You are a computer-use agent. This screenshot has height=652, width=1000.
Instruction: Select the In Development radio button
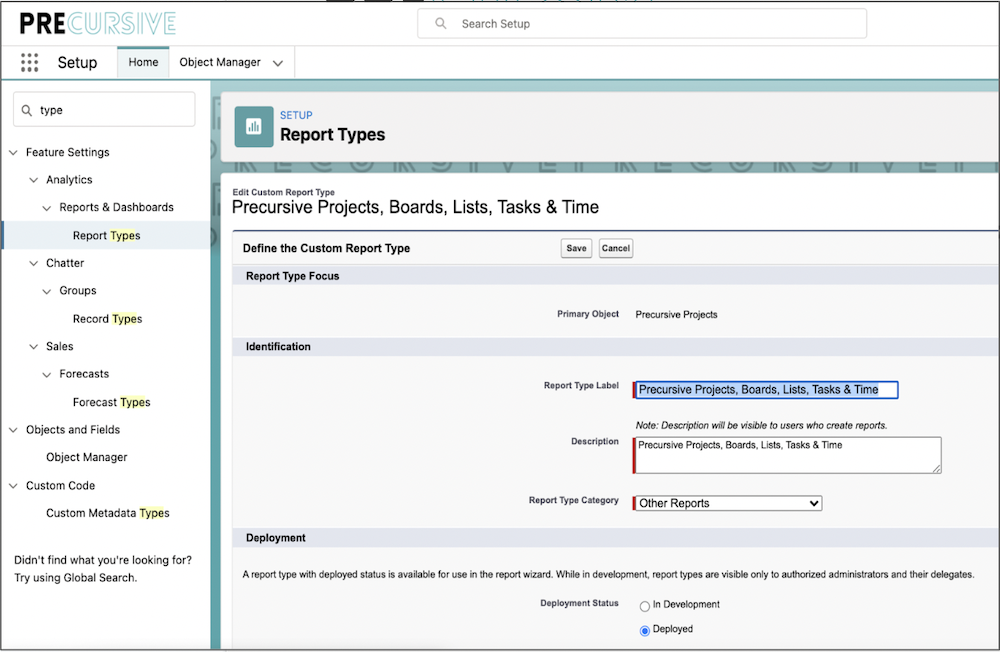pos(644,606)
